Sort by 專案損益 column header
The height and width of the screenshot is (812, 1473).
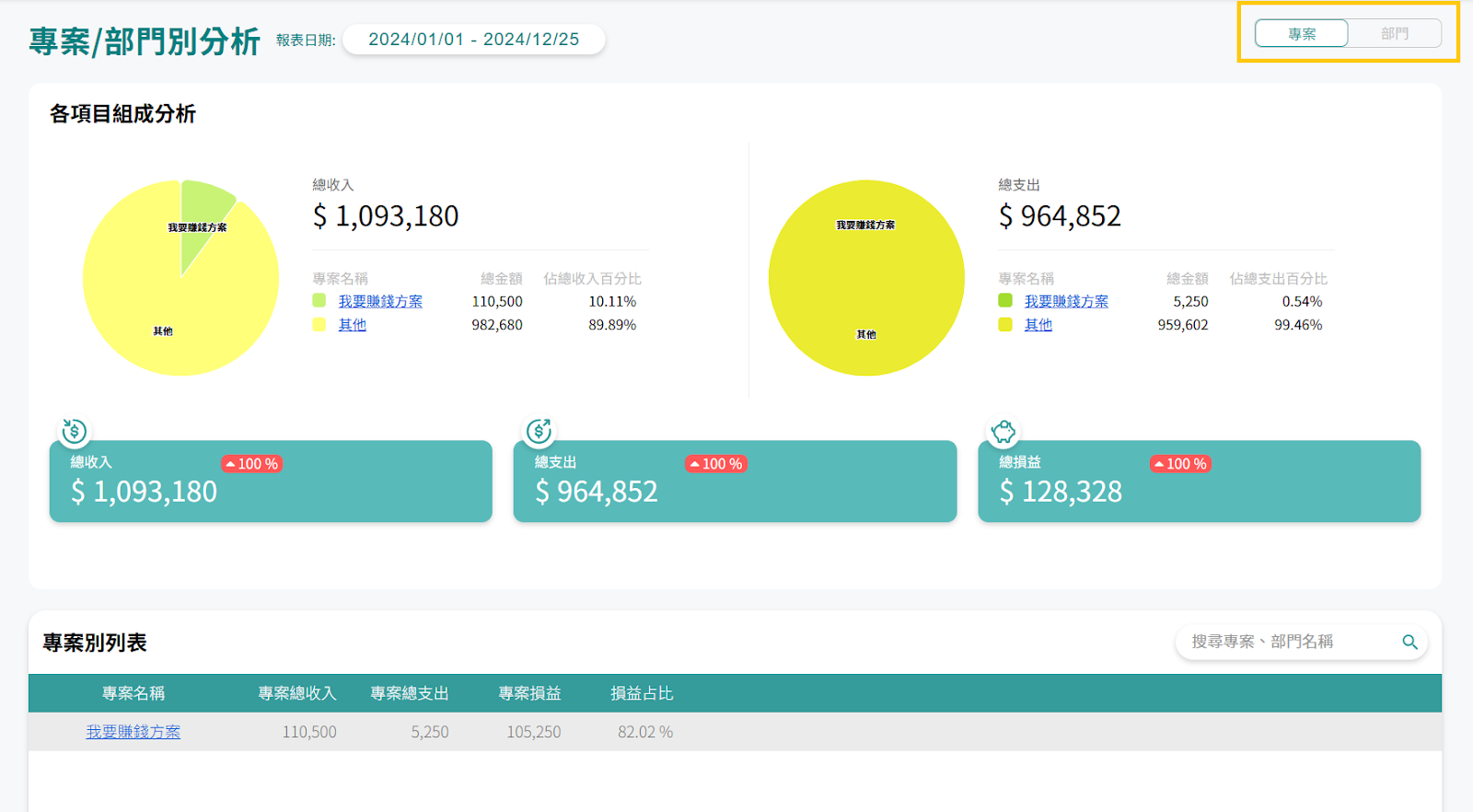(529, 693)
